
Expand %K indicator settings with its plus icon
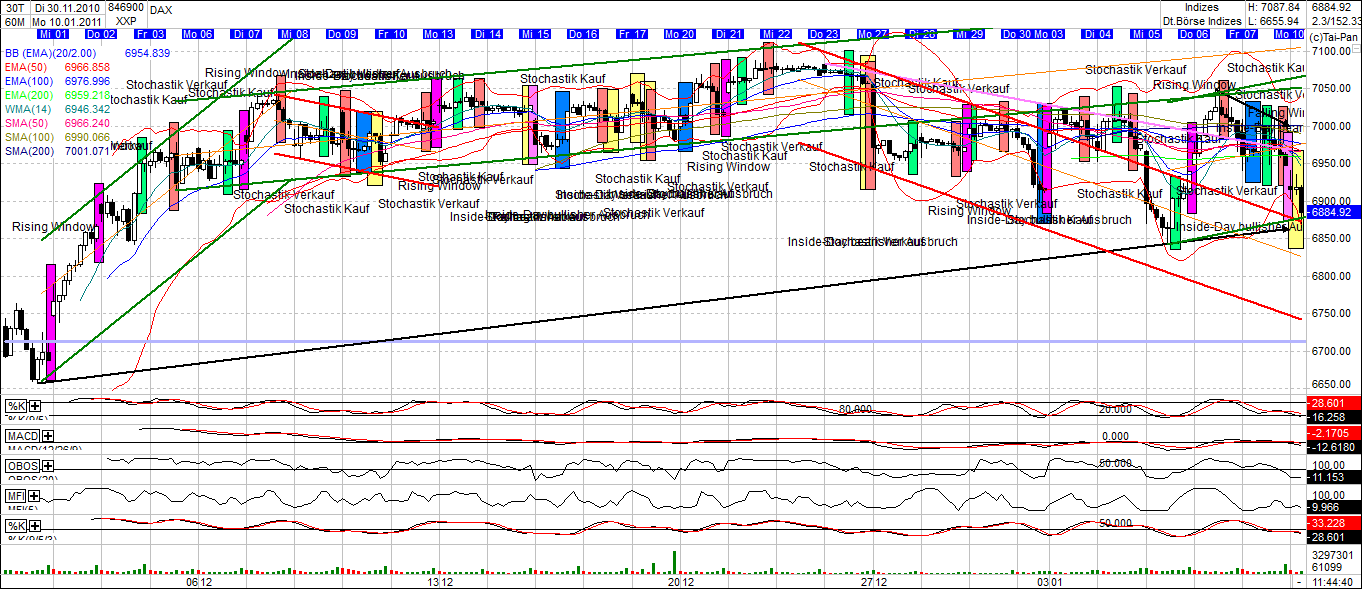(x=33, y=405)
